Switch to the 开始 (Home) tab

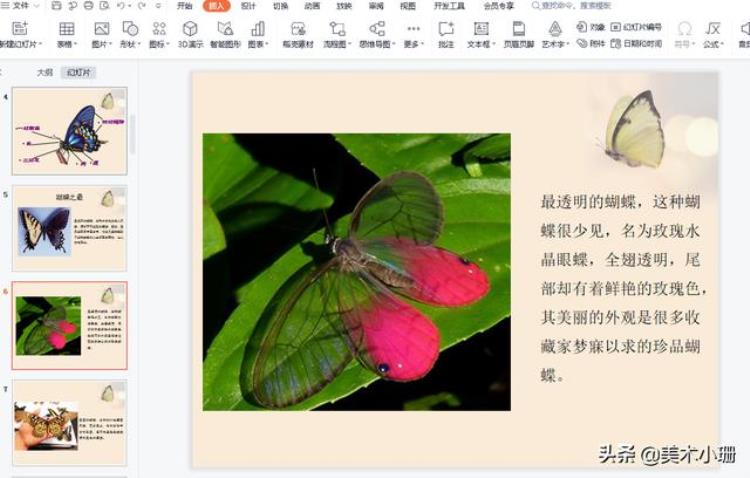pos(185,6)
